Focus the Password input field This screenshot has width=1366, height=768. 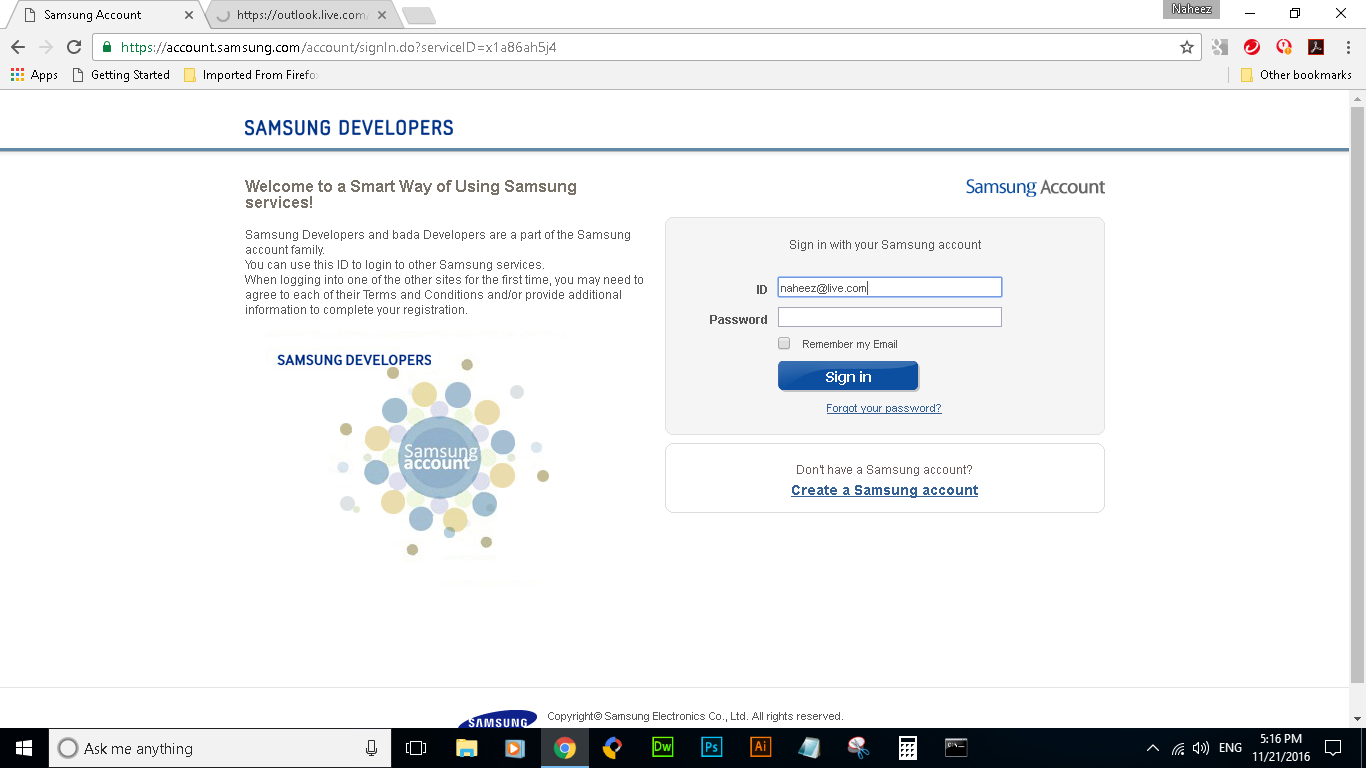tap(890, 317)
